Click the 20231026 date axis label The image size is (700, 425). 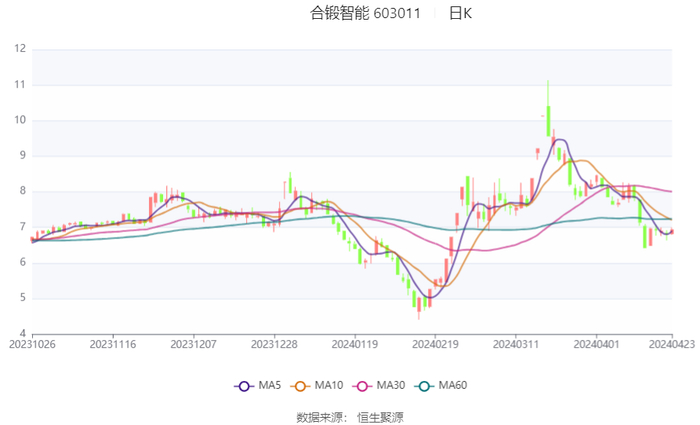pyautogui.click(x=33, y=343)
